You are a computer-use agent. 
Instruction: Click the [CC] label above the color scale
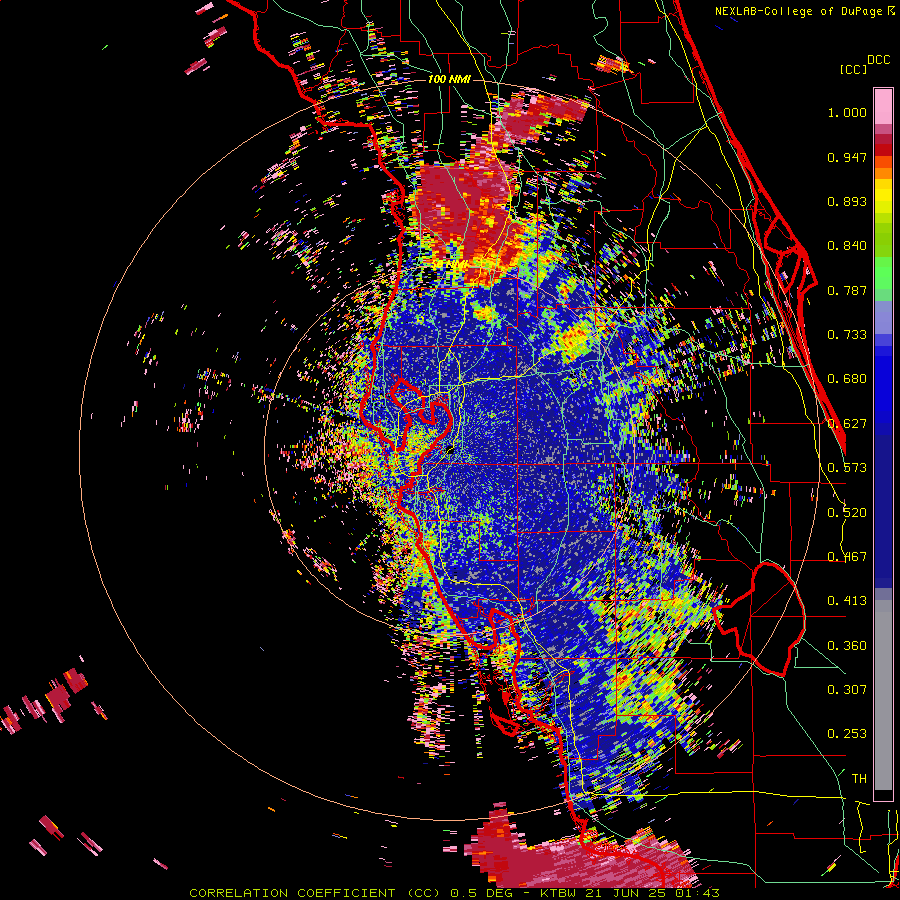[x=853, y=69]
